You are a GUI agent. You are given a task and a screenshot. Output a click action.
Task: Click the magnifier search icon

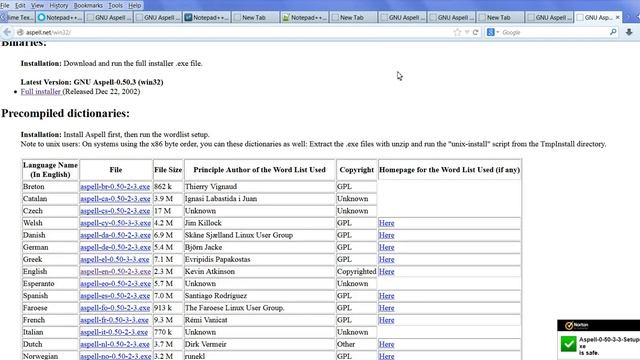click(613, 32)
